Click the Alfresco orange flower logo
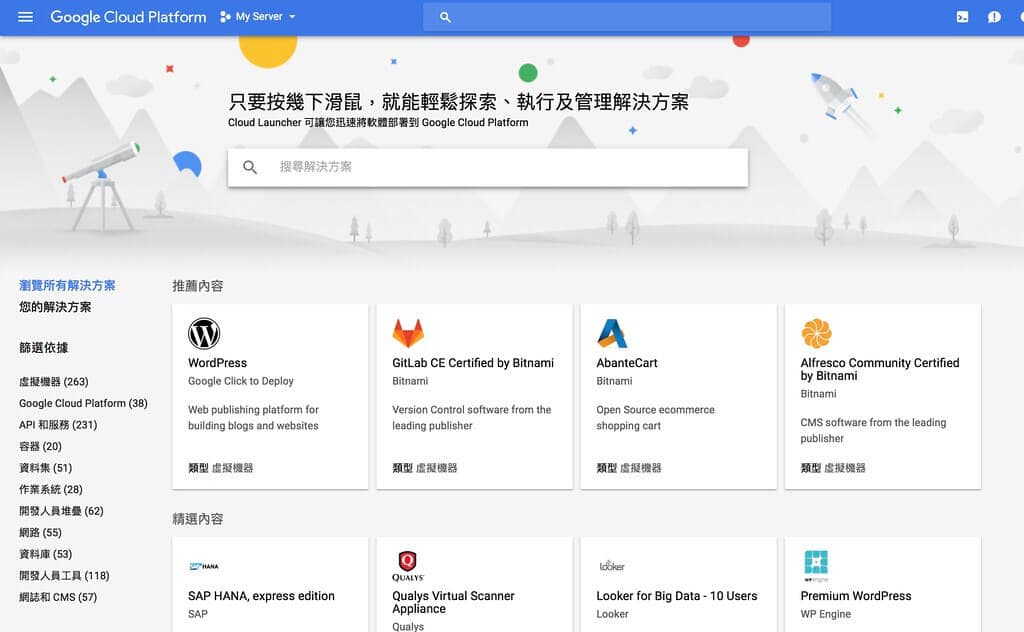Screen dimensions: 1024x632 click(x=816, y=334)
